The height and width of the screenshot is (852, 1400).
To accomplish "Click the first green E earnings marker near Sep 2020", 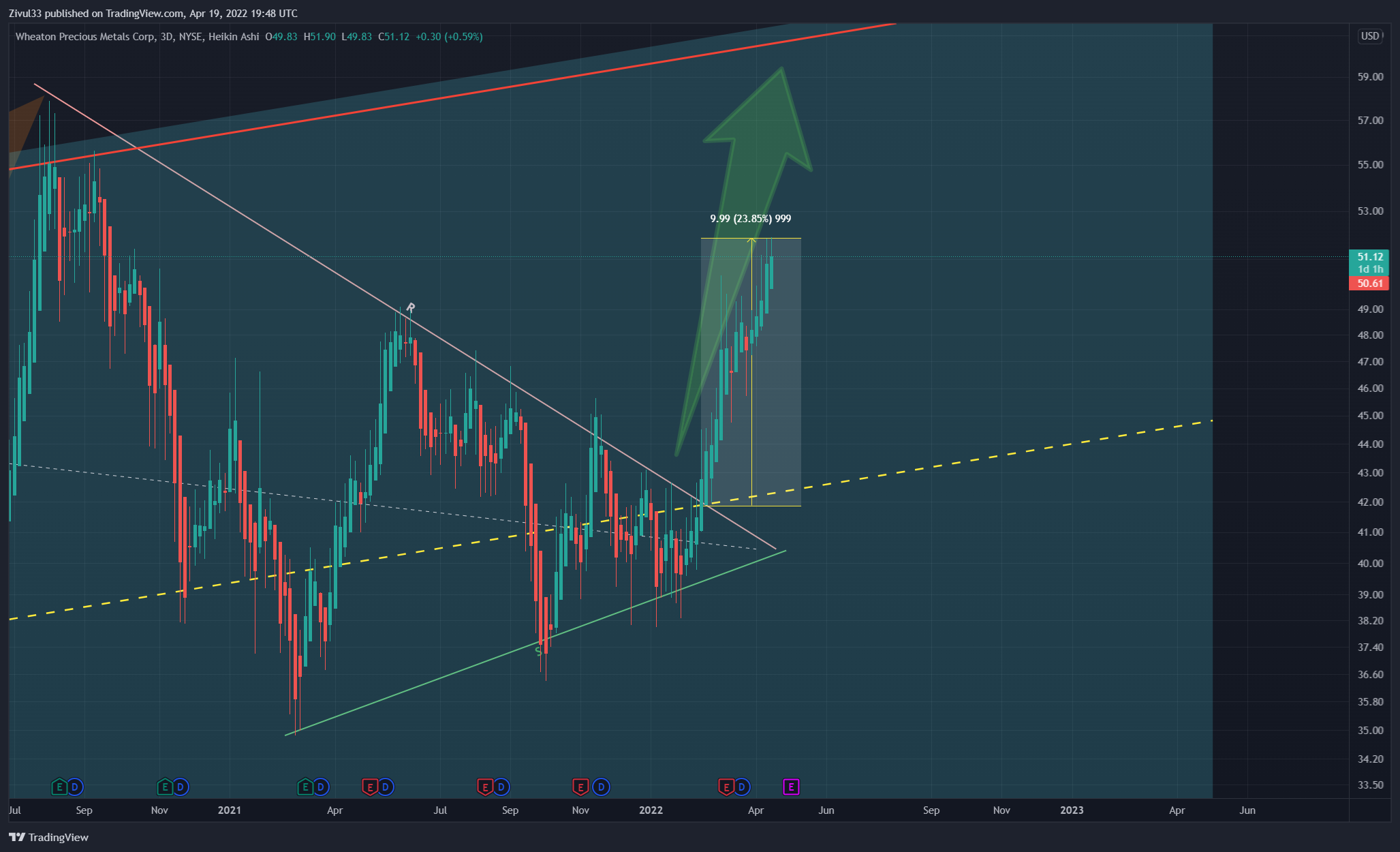I will (x=59, y=787).
